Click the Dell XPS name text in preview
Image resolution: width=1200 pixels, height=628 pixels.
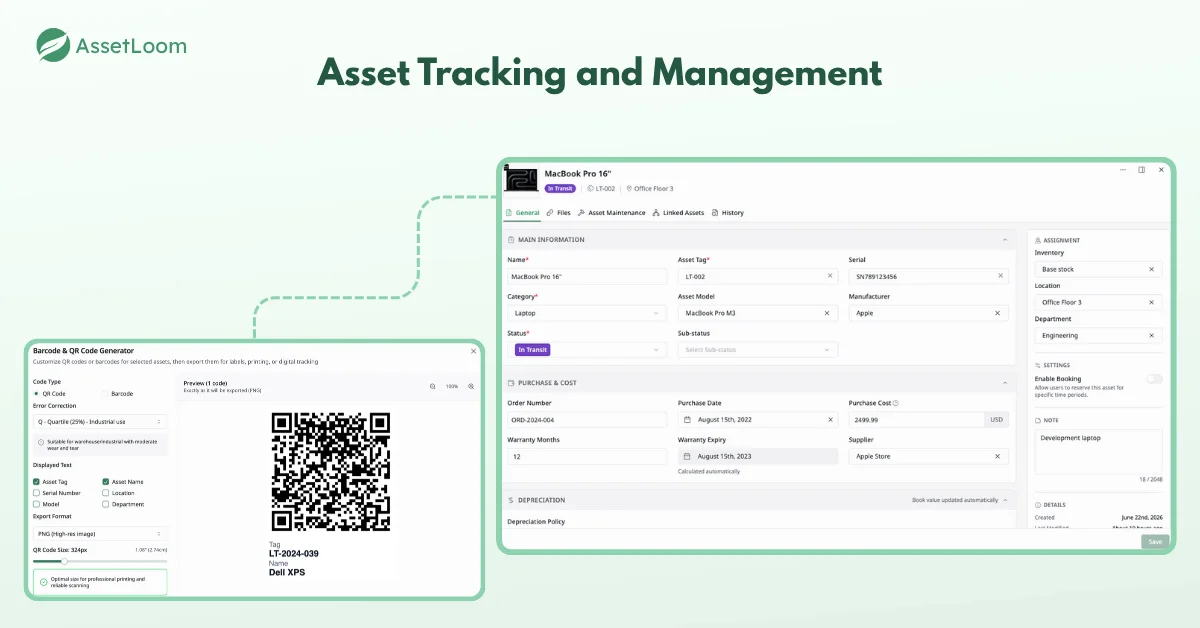(287, 572)
